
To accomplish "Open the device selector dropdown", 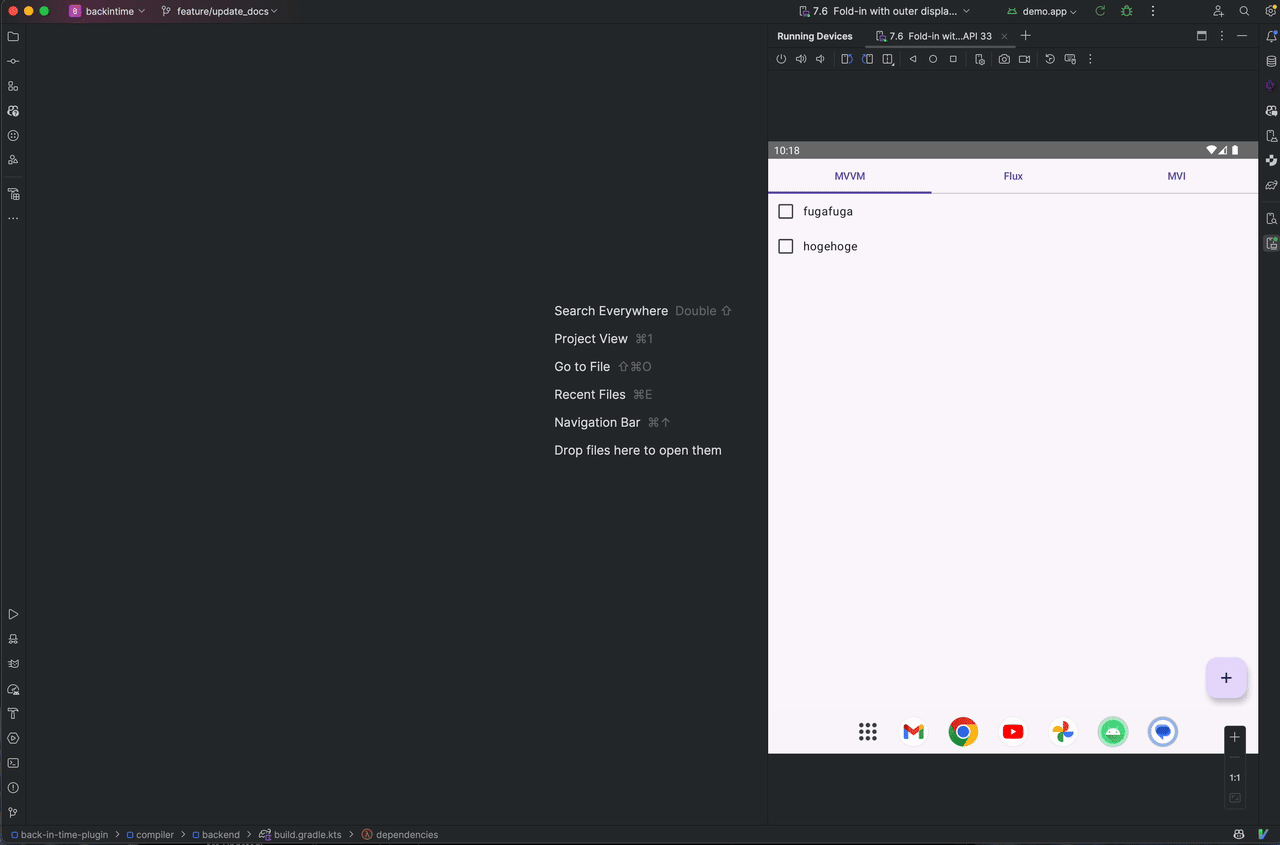I will tap(885, 11).
